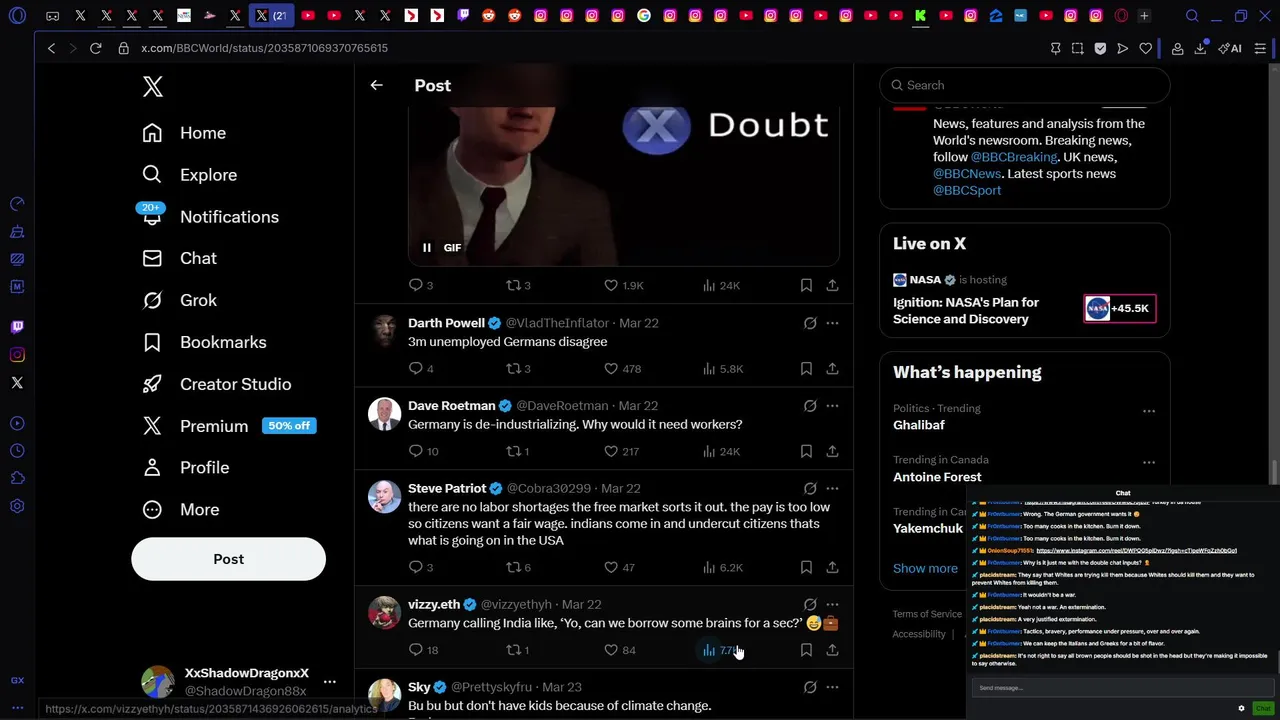The width and height of the screenshot is (1280, 720).
Task: Open More options in sidebar
Action: (x=181, y=510)
